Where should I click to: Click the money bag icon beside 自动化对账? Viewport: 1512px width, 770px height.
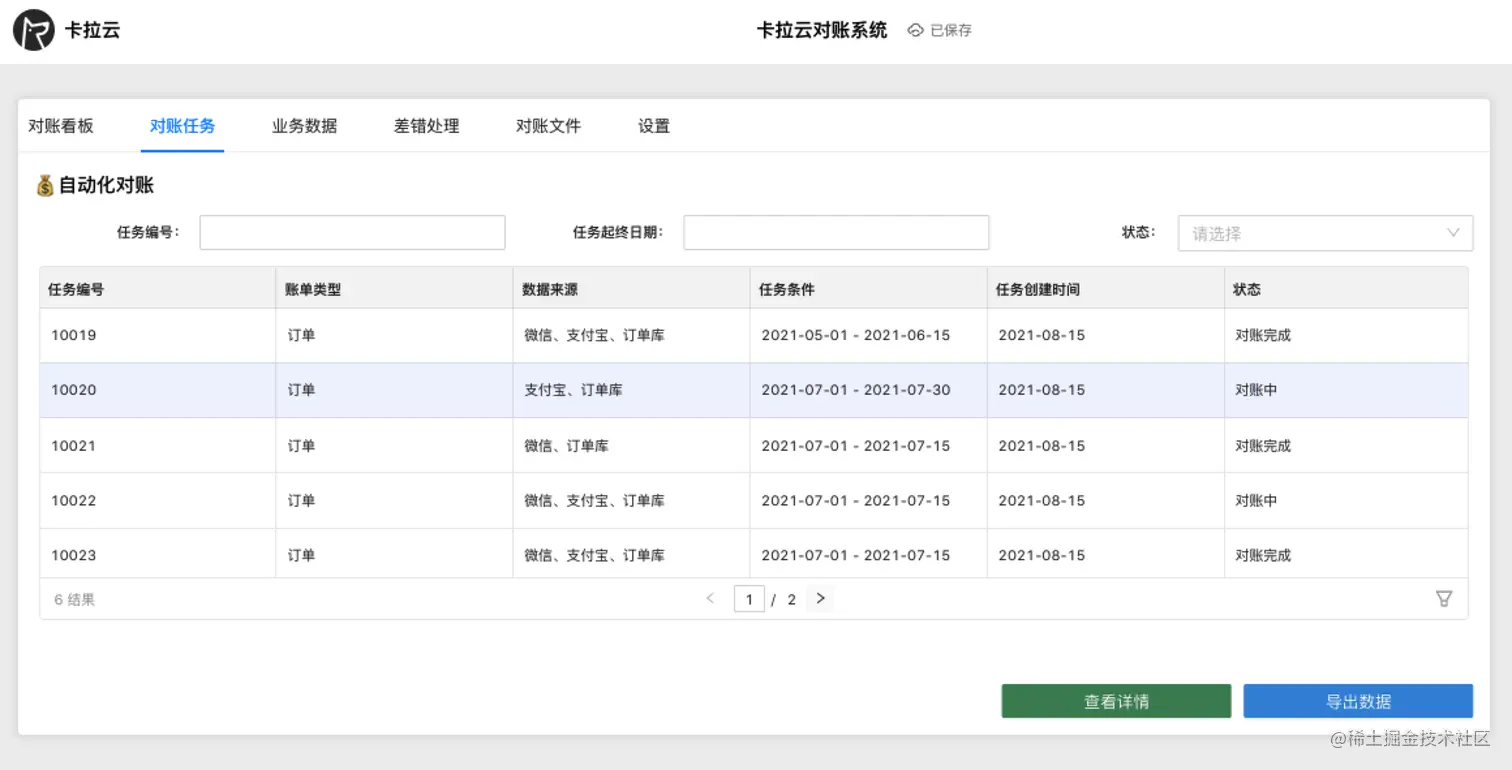pos(43,185)
